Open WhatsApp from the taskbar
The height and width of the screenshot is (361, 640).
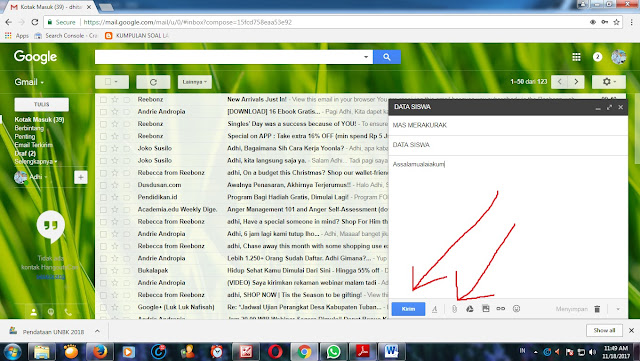pos(333,352)
